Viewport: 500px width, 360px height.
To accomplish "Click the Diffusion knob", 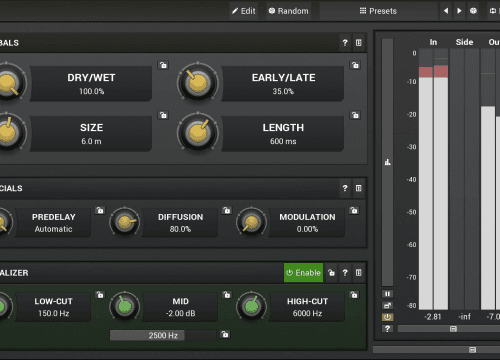I will pyautogui.click(x=125, y=222).
